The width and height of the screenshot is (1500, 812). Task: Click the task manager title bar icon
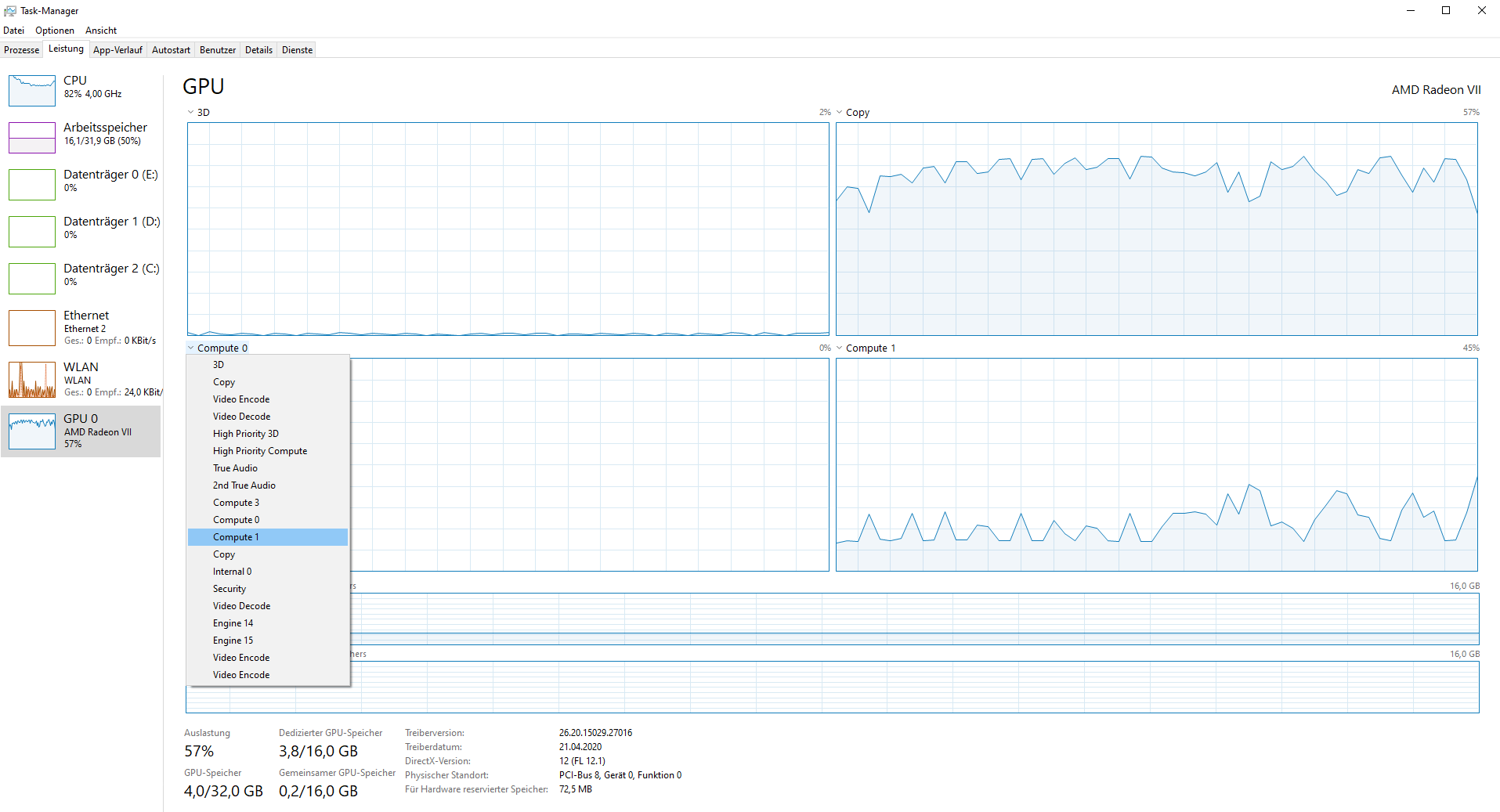coord(9,10)
